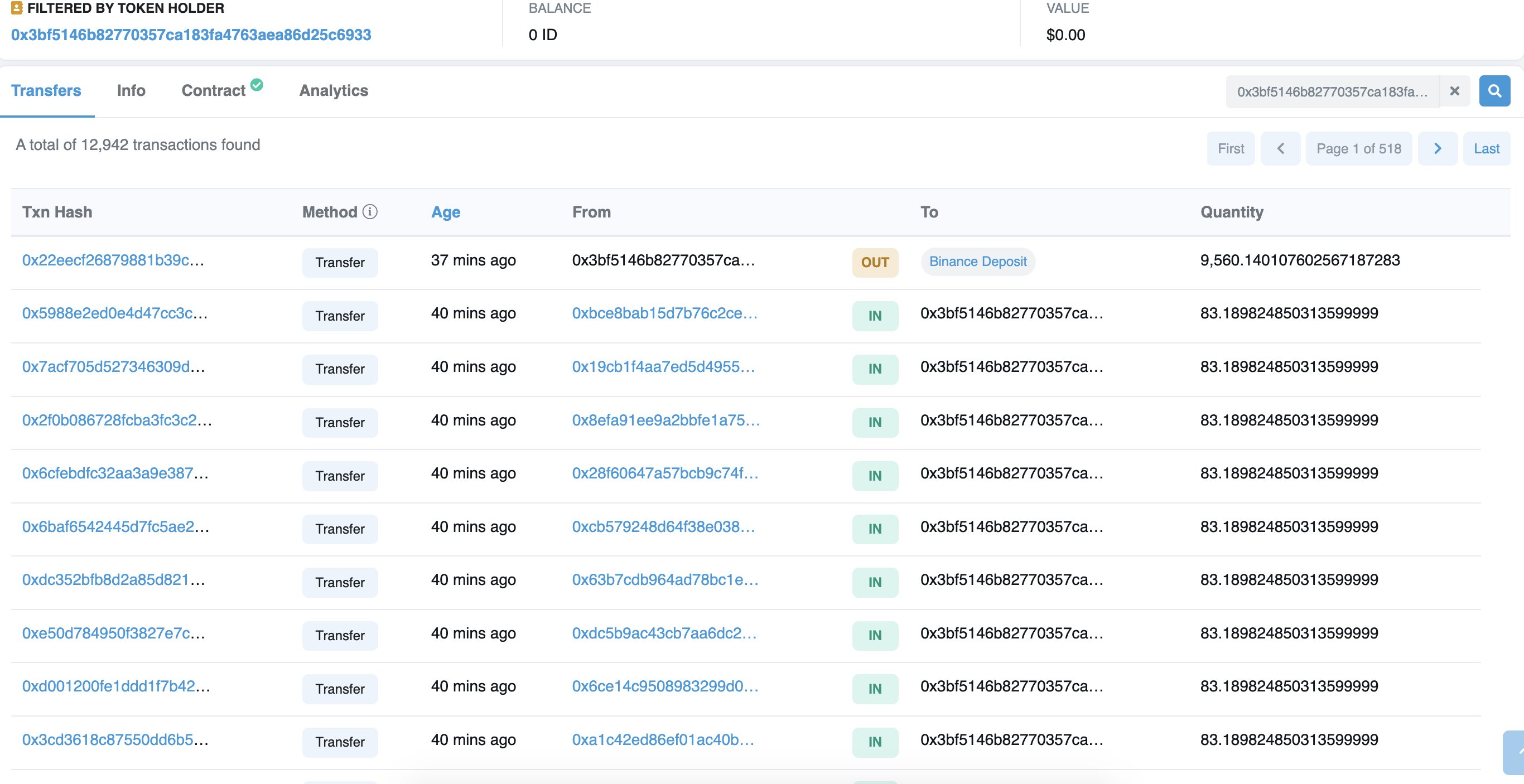Click the info icon beside Method column

(370, 212)
